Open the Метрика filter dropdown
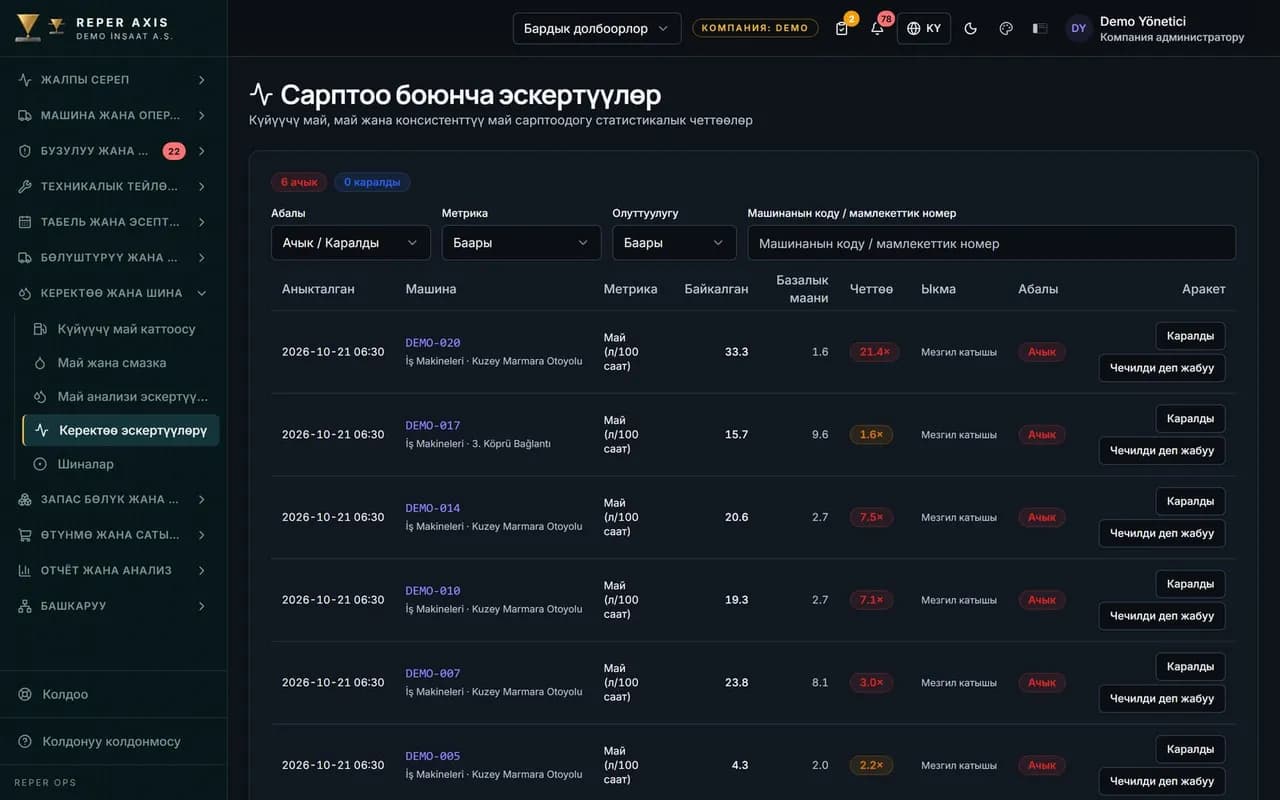The image size is (1280, 800). pyautogui.click(x=522, y=243)
